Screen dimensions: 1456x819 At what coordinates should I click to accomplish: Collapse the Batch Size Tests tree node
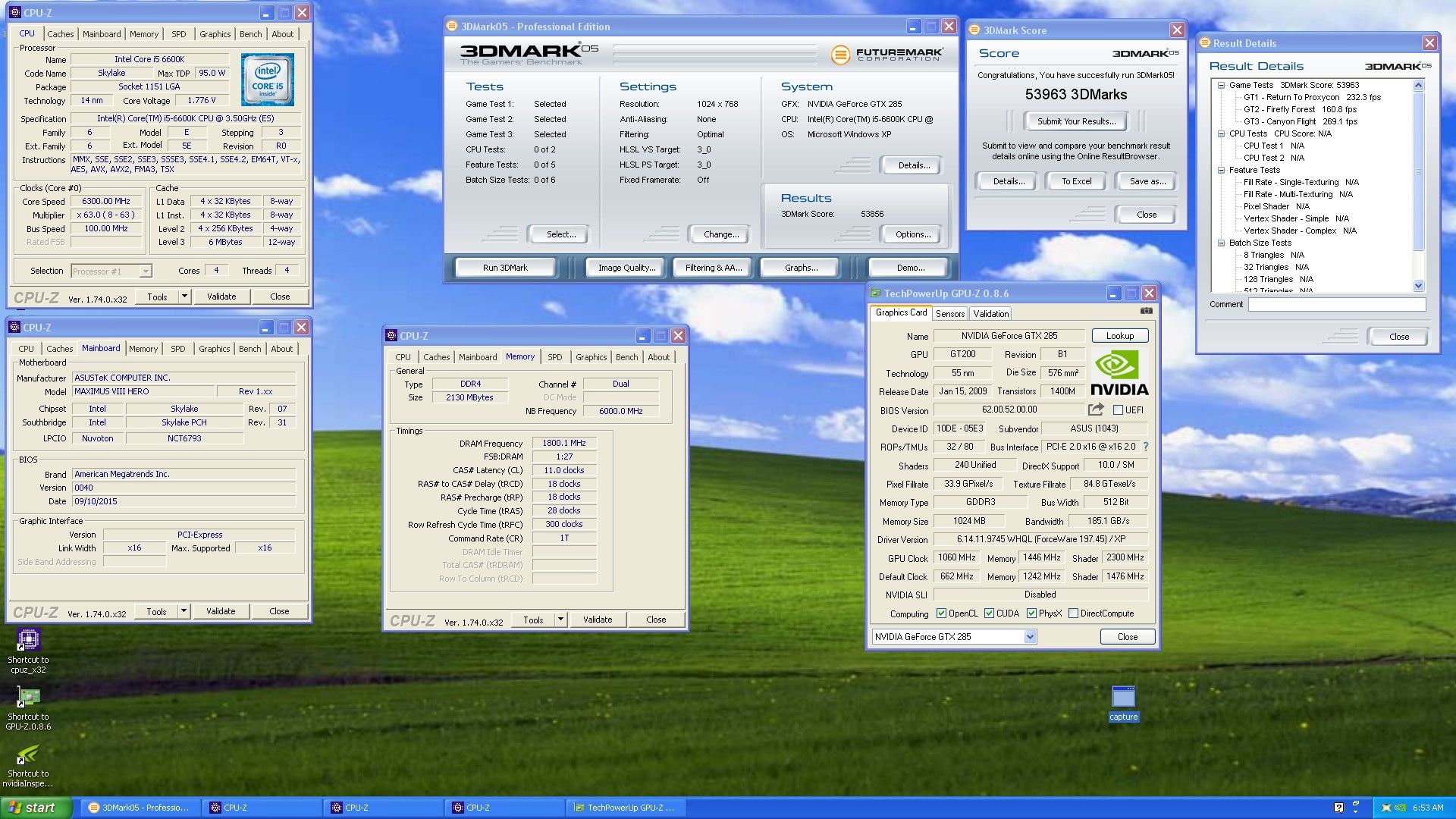click(x=1221, y=243)
